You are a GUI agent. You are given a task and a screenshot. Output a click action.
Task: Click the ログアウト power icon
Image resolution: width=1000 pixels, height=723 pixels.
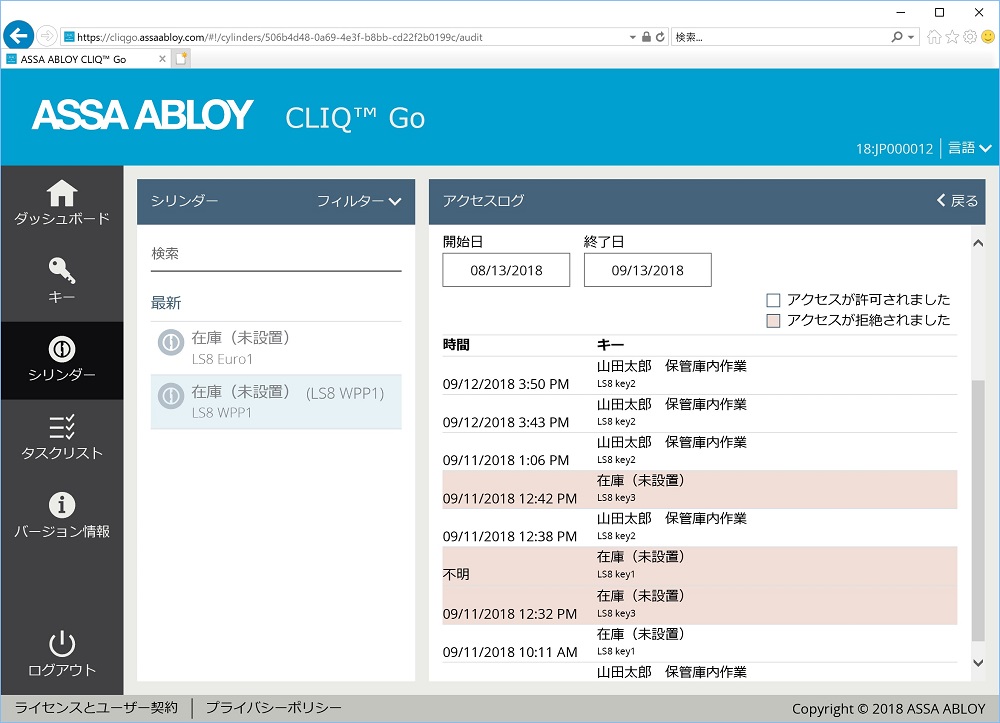click(62, 643)
